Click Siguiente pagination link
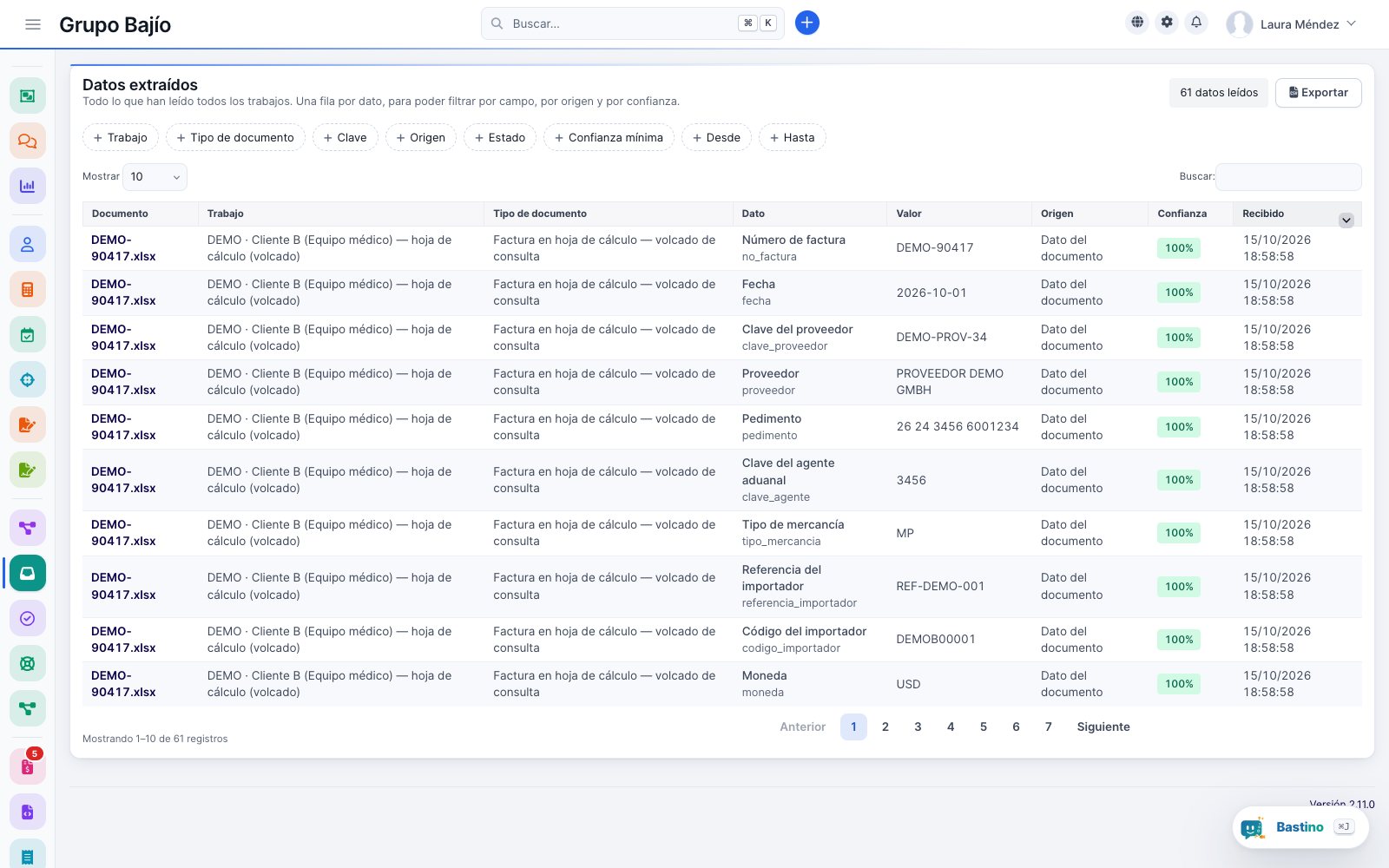1389x868 pixels. tap(1103, 727)
